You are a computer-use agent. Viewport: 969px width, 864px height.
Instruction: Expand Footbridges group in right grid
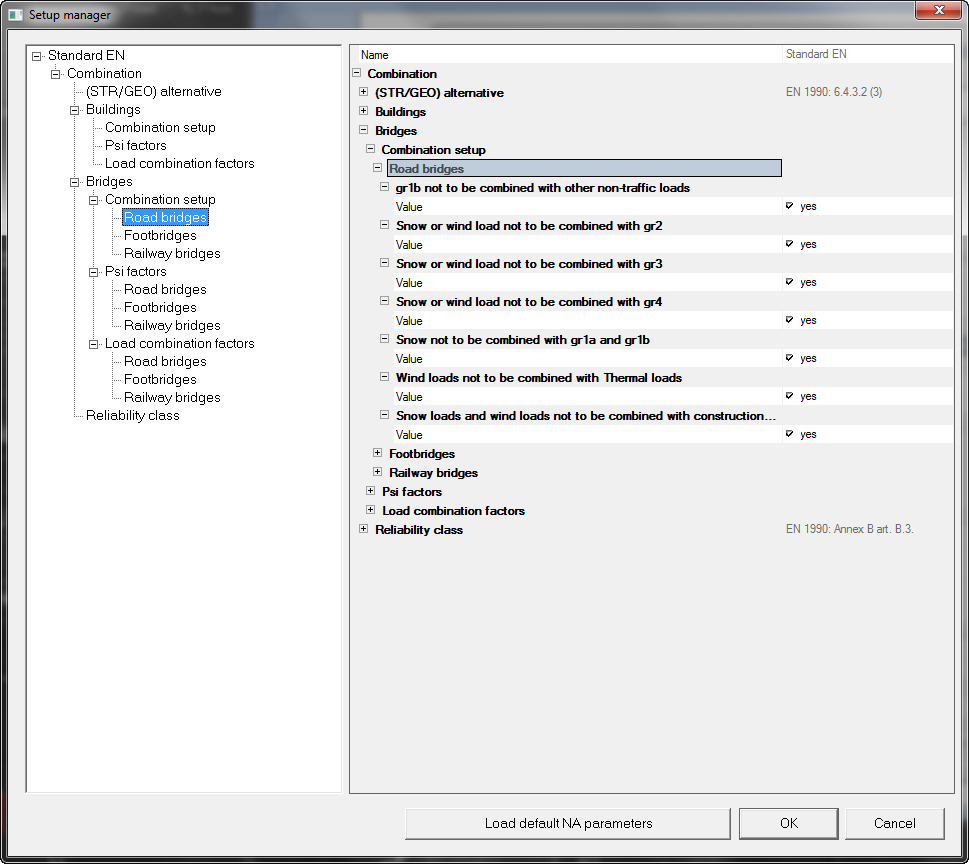coord(377,453)
